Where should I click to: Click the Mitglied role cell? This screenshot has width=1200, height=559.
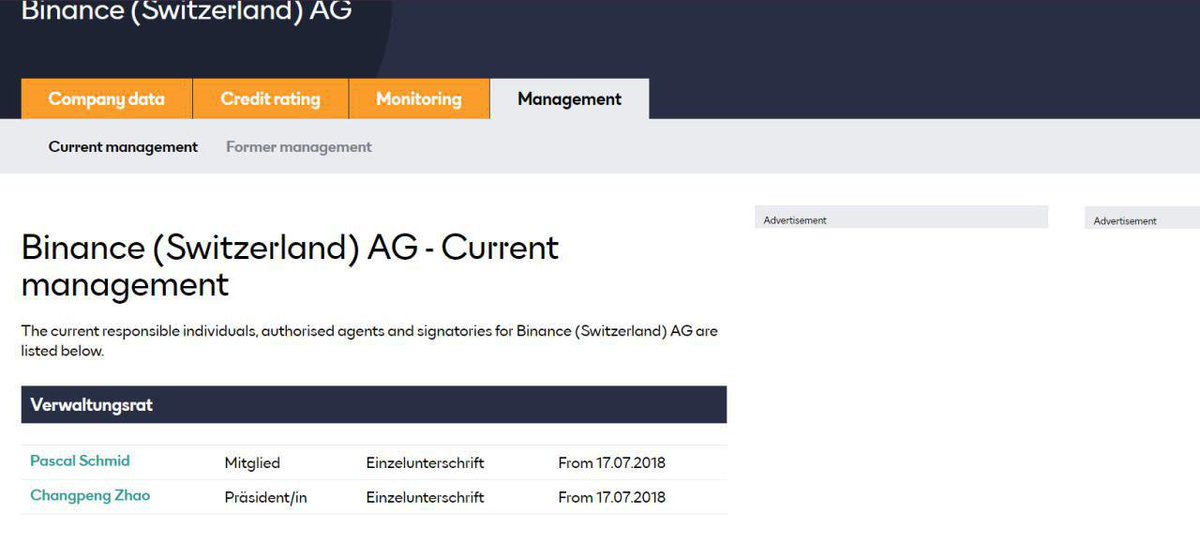coord(252,463)
